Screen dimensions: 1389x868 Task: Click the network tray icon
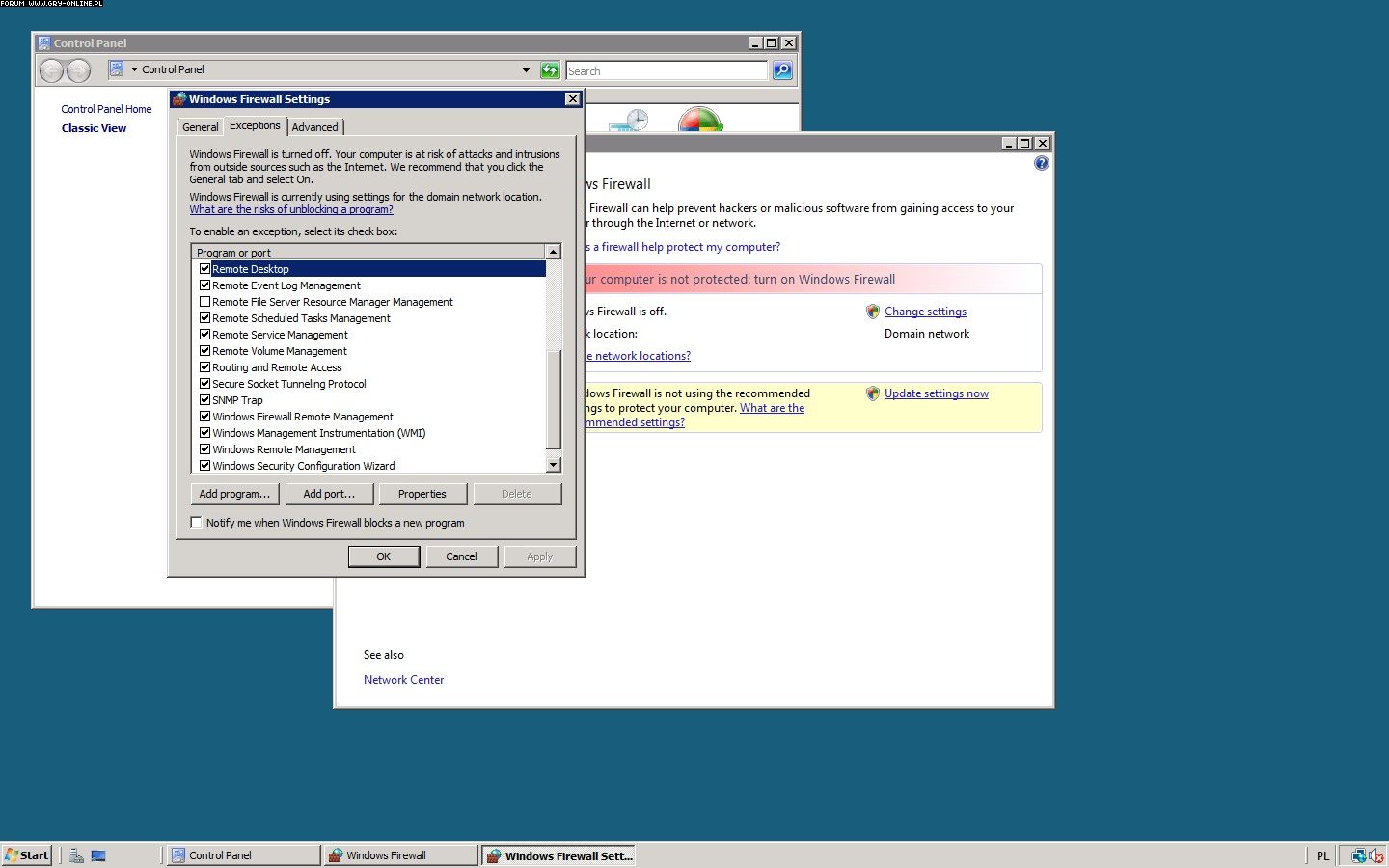pyautogui.click(x=1359, y=855)
